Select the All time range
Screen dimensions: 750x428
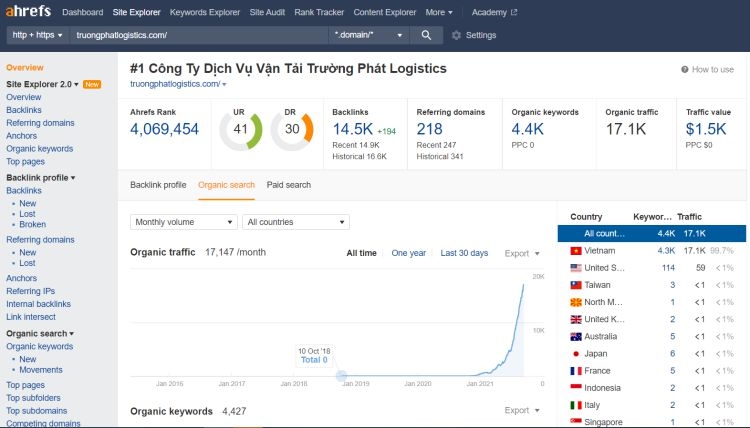361,253
